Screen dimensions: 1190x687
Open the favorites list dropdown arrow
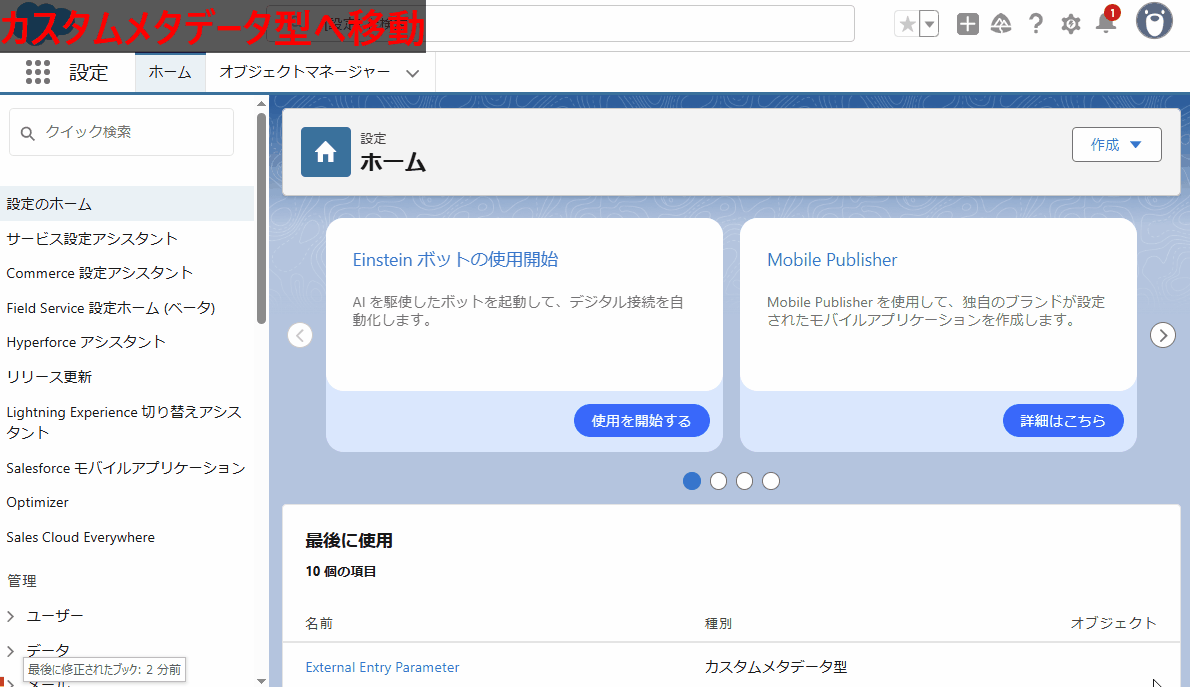coord(930,24)
